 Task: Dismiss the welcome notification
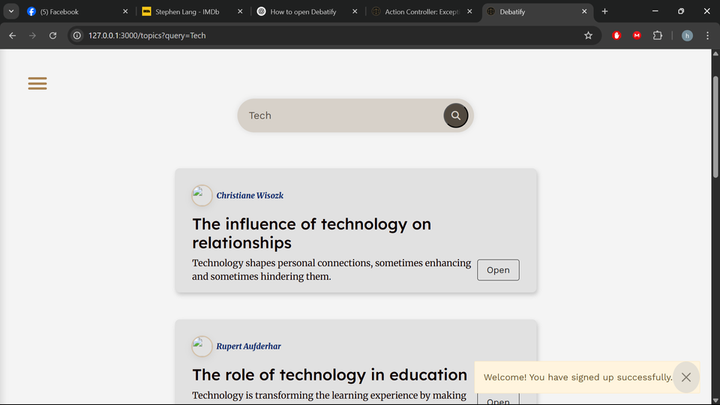686,377
